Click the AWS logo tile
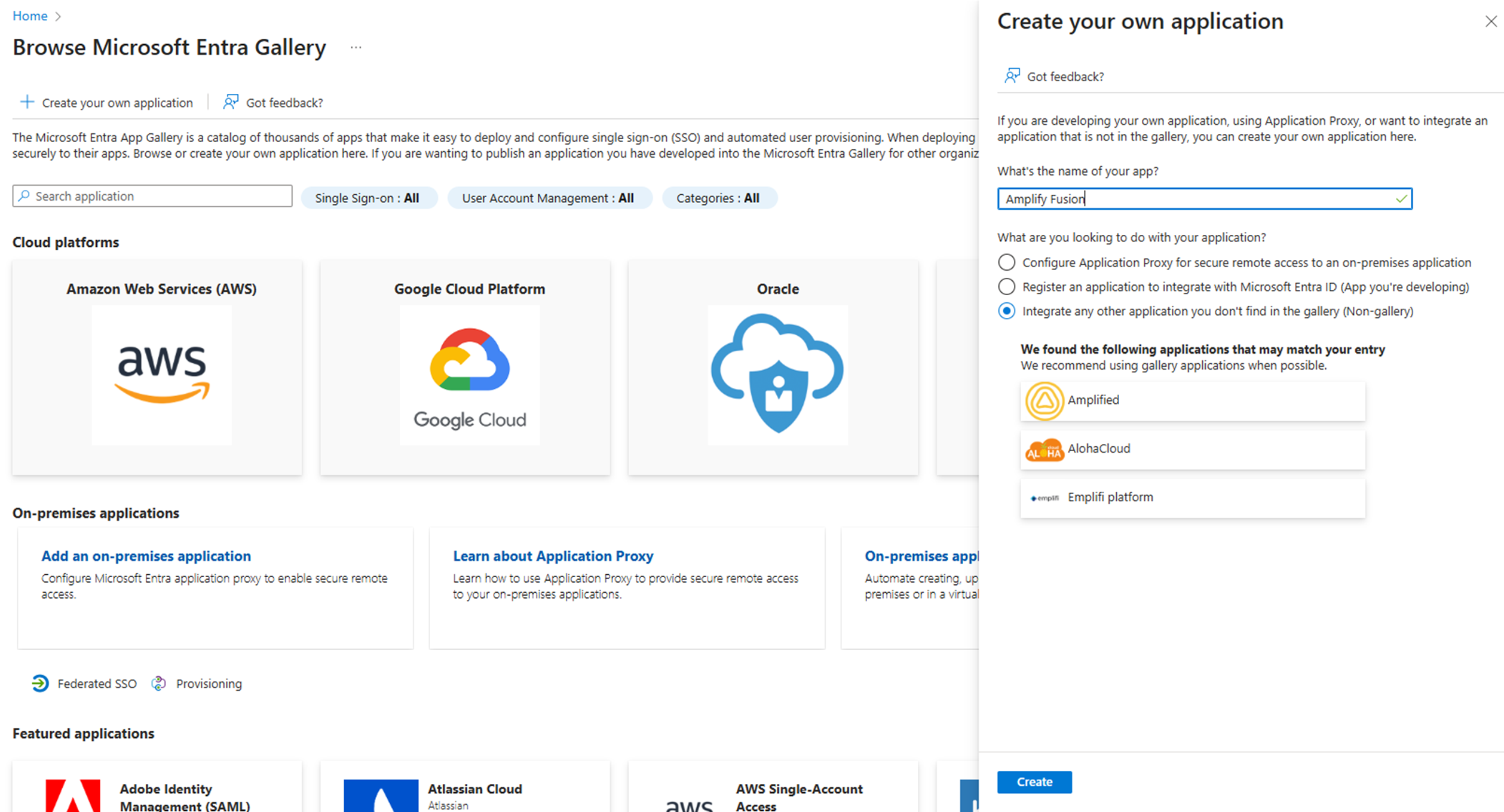Viewport: 1504px width, 812px height. click(161, 375)
